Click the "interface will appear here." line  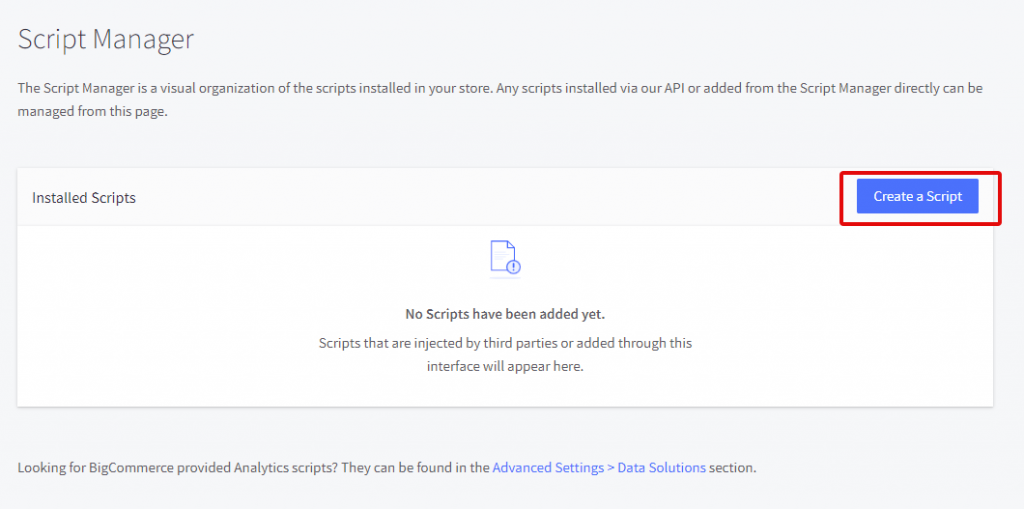click(505, 366)
